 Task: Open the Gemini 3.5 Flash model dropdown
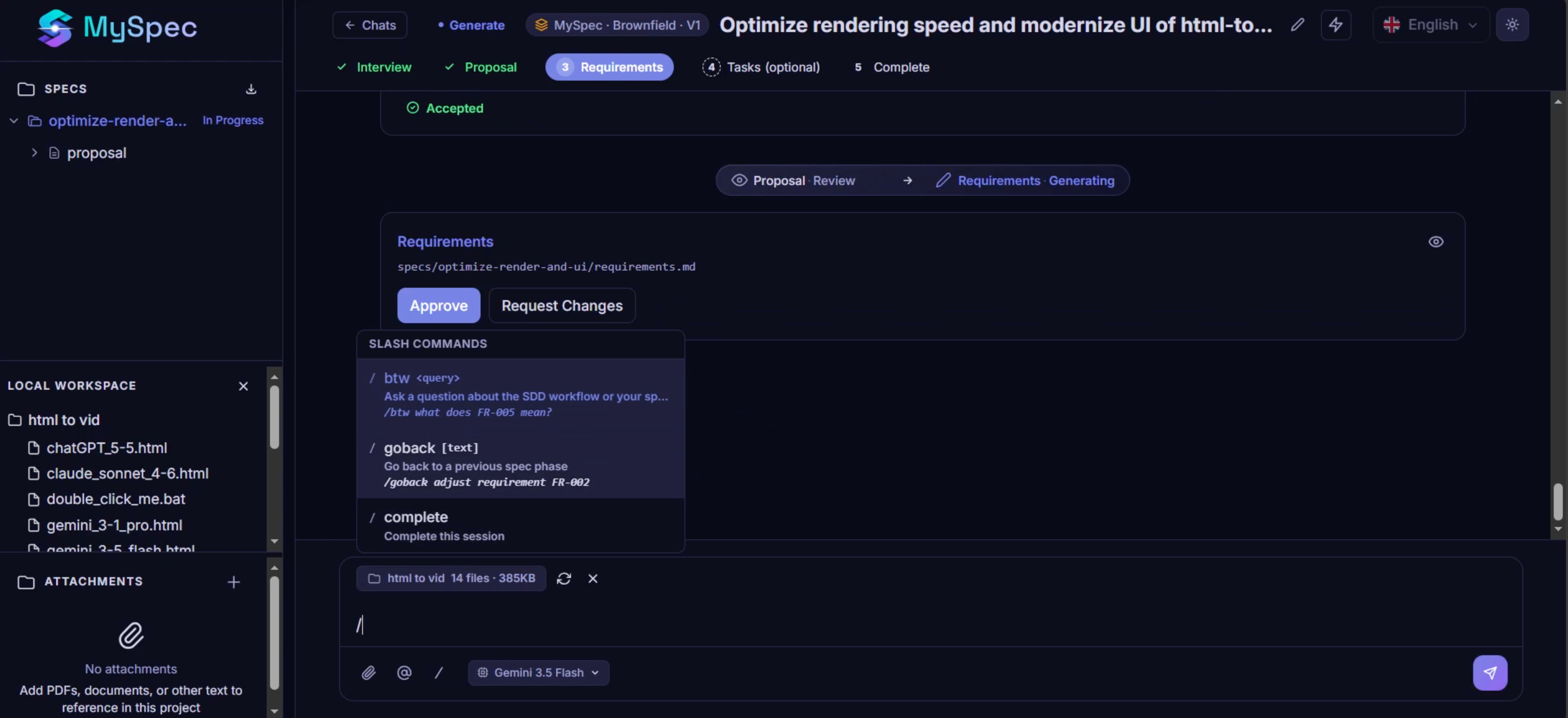point(539,673)
